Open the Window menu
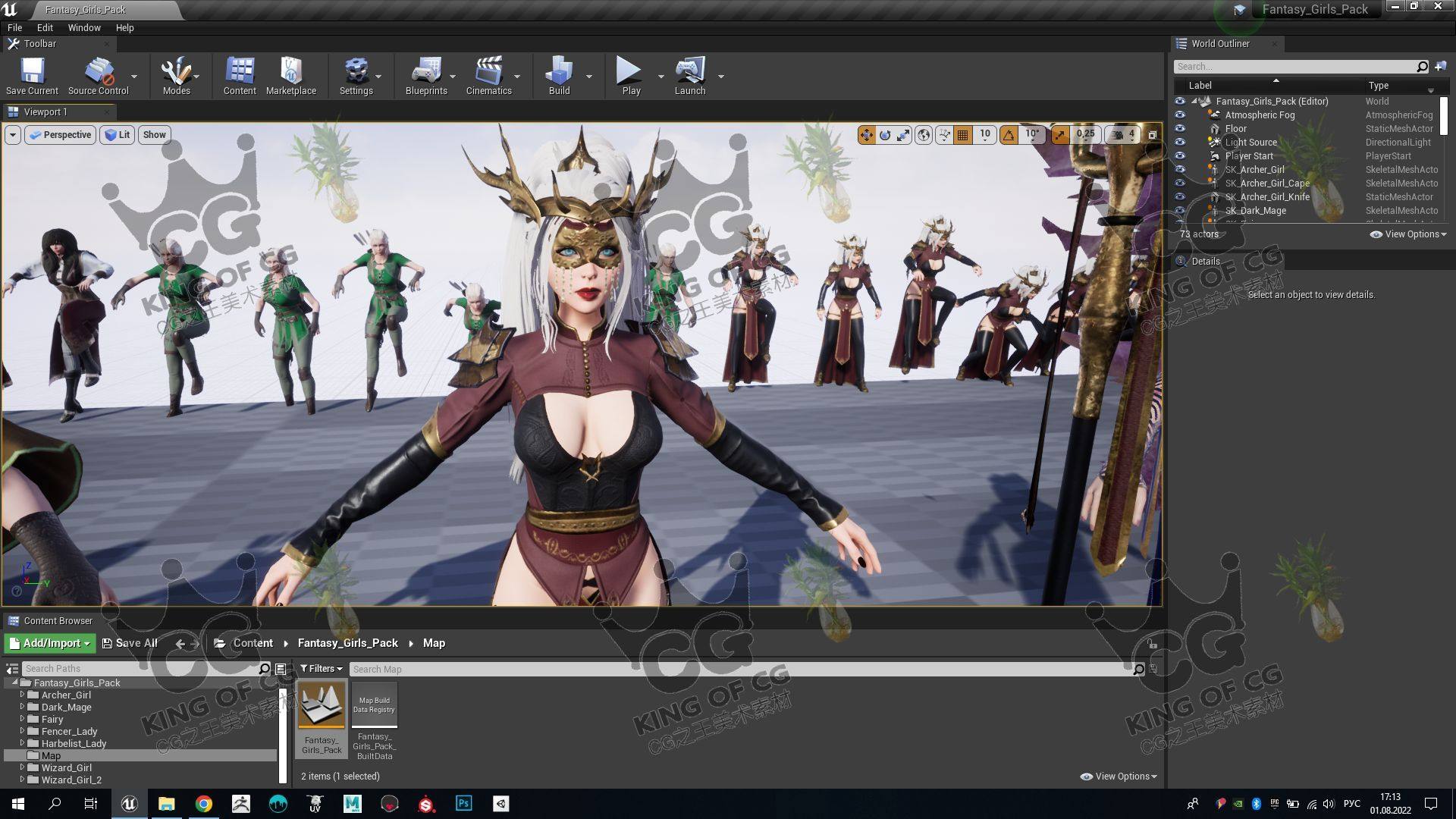The width and height of the screenshot is (1456, 819). (x=83, y=28)
